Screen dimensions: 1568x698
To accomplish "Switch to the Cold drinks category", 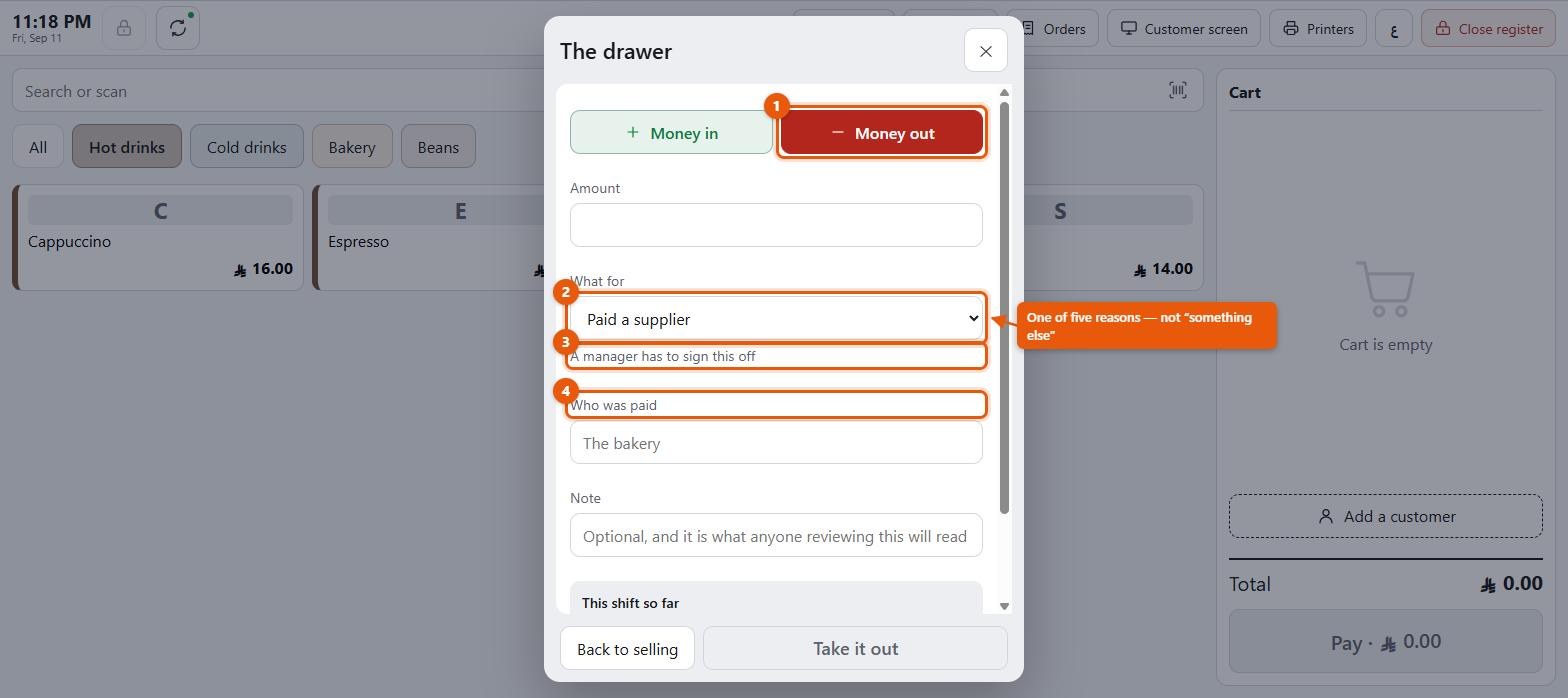I will [x=247, y=146].
